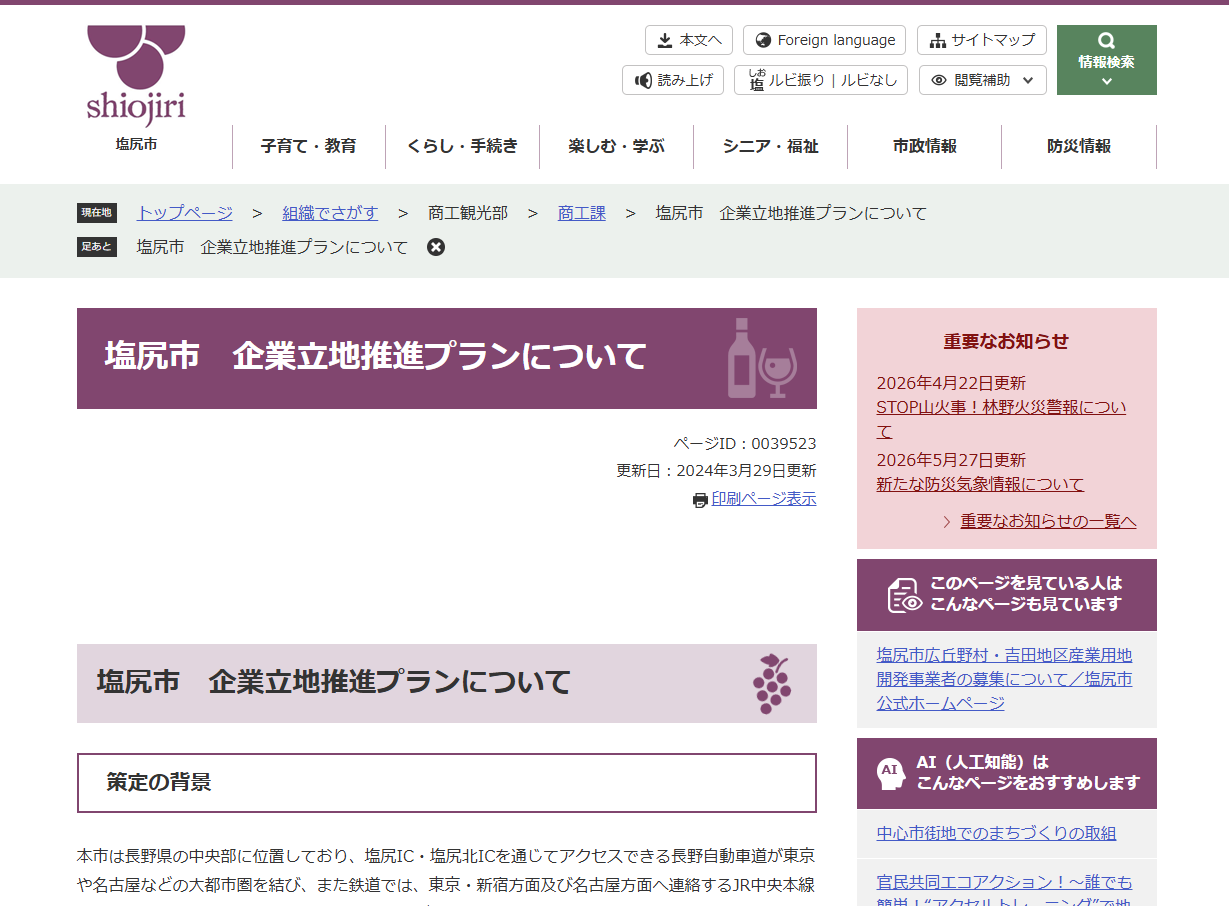Viewport: 1229px width, 906px height.
Task: Go to 組織でさがす breadcrumb link
Action: point(331,213)
